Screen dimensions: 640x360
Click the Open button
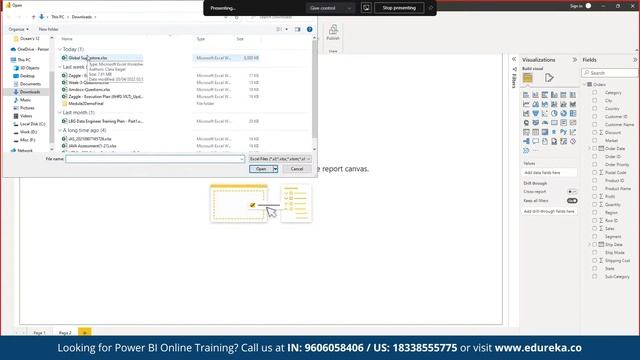coord(261,169)
